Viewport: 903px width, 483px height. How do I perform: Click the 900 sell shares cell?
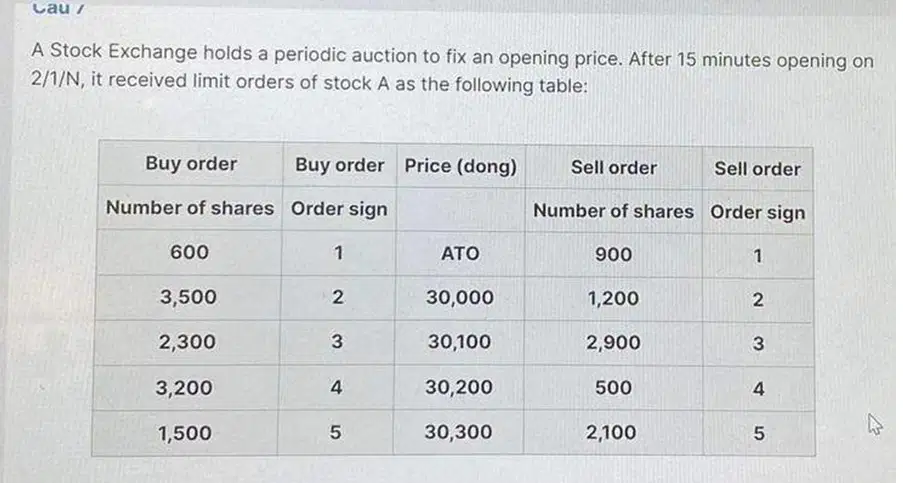[613, 254]
